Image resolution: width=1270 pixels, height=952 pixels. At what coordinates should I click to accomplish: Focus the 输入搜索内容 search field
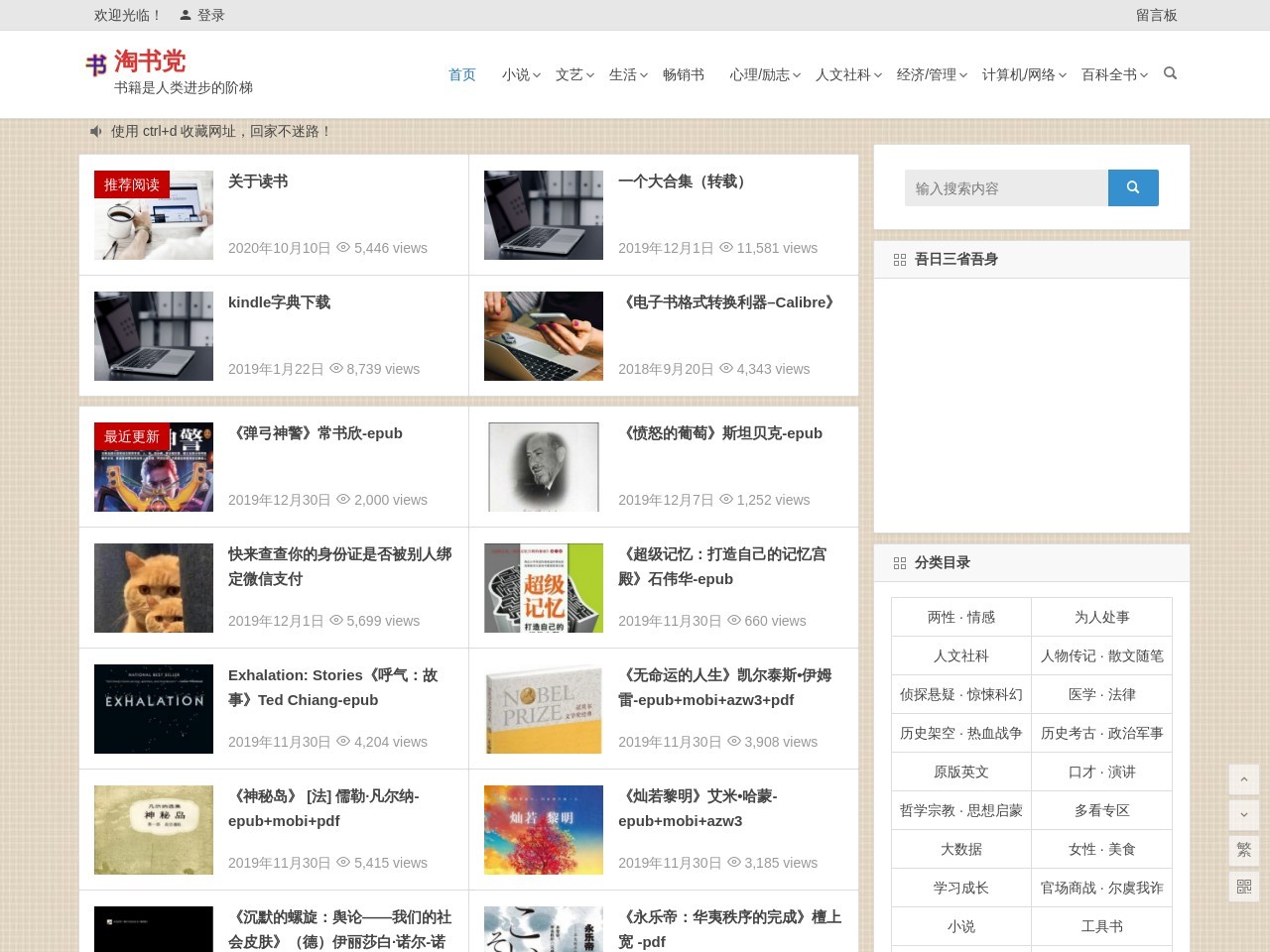click(x=1006, y=187)
